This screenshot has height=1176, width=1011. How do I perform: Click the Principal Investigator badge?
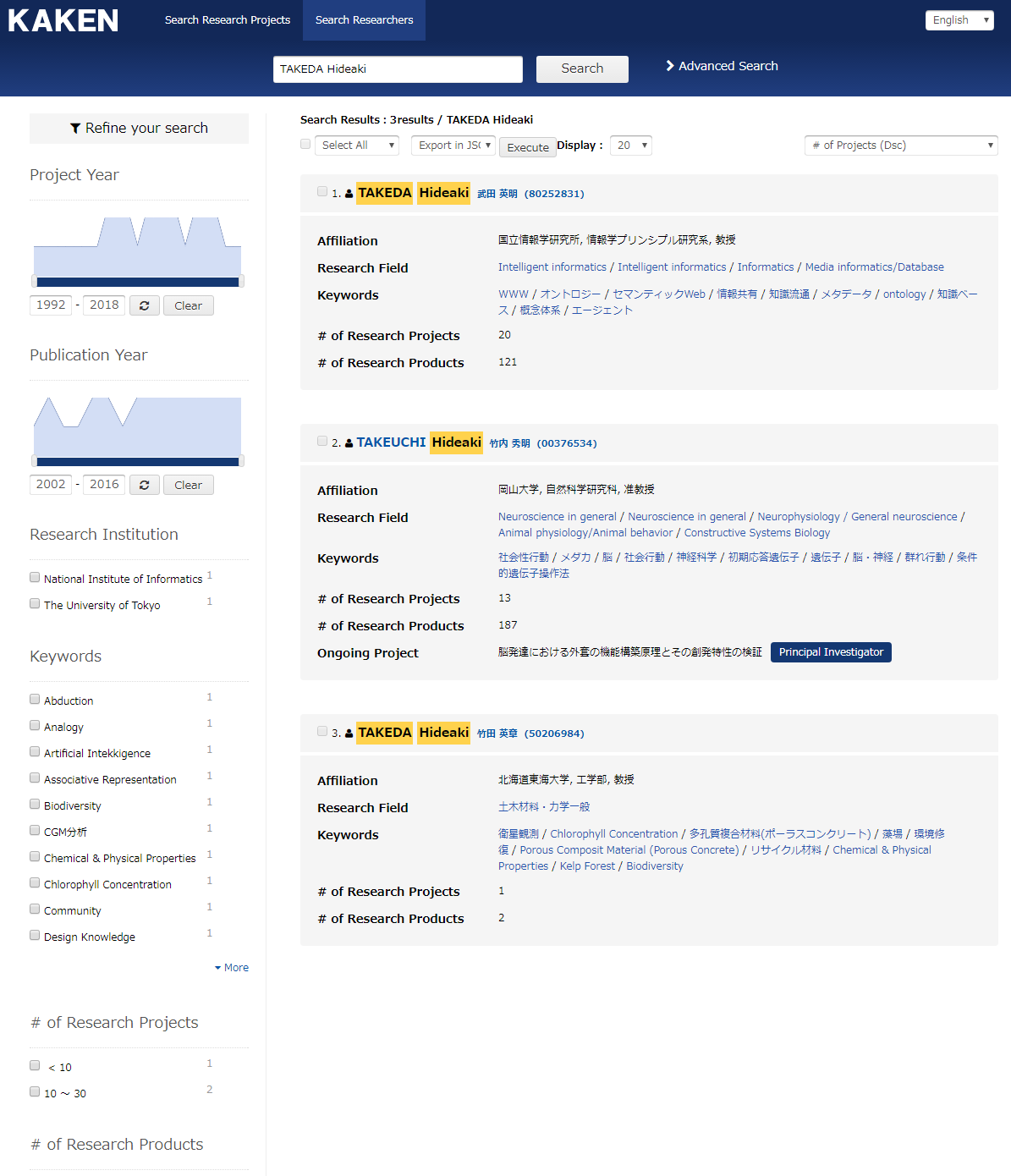(831, 652)
